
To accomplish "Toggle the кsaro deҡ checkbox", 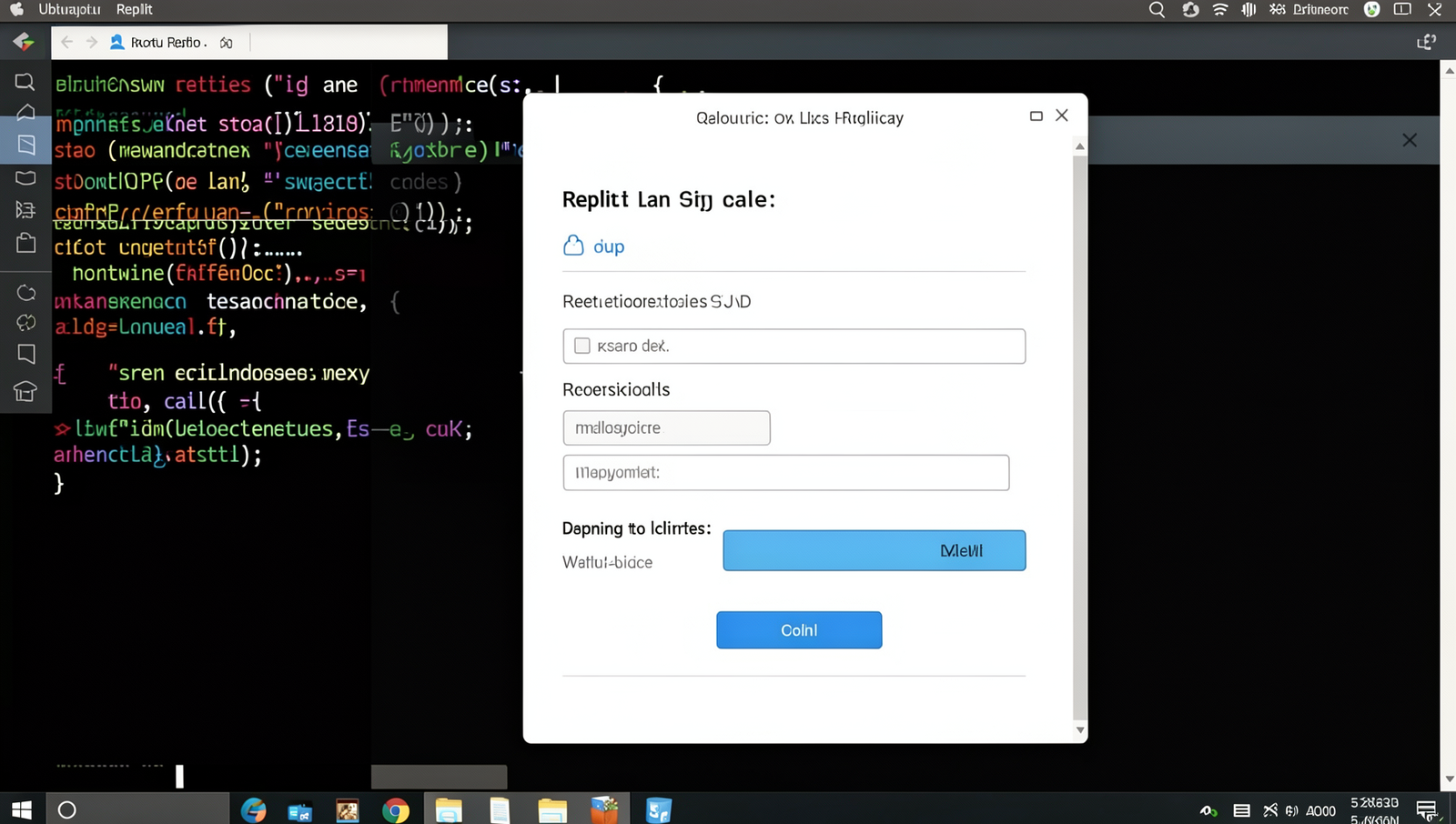I will pos(582,346).
